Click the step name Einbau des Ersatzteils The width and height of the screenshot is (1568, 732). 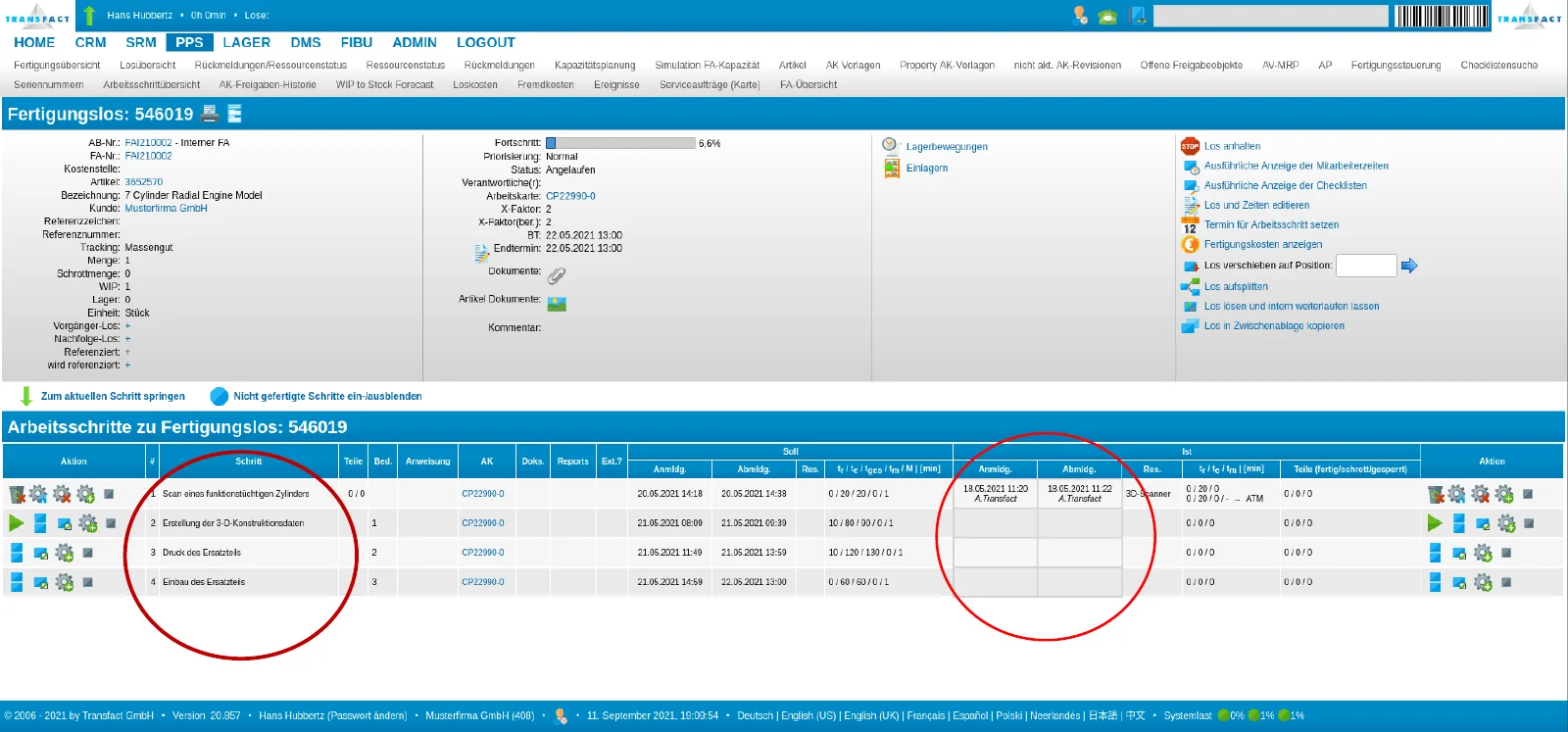click(204, 582)
